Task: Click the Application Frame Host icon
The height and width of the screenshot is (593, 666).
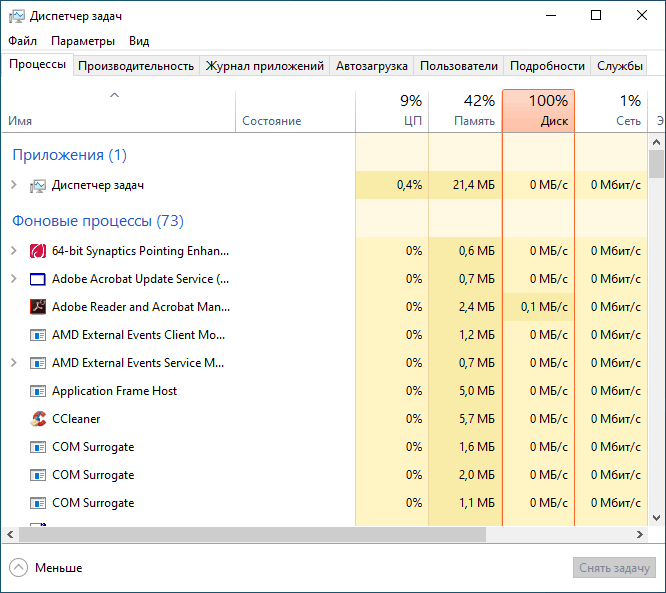Action: coord(38,391)
